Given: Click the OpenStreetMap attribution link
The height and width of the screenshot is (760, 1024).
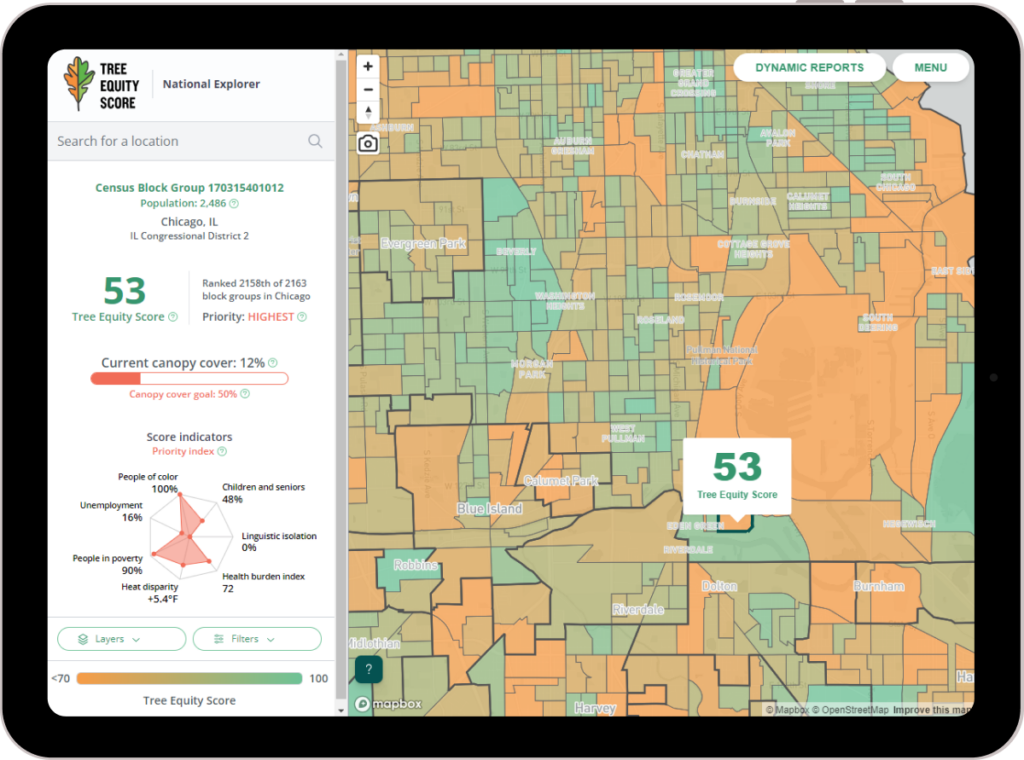Looking at the screenshot, I should pyautogui.click(x=849, y=710).
